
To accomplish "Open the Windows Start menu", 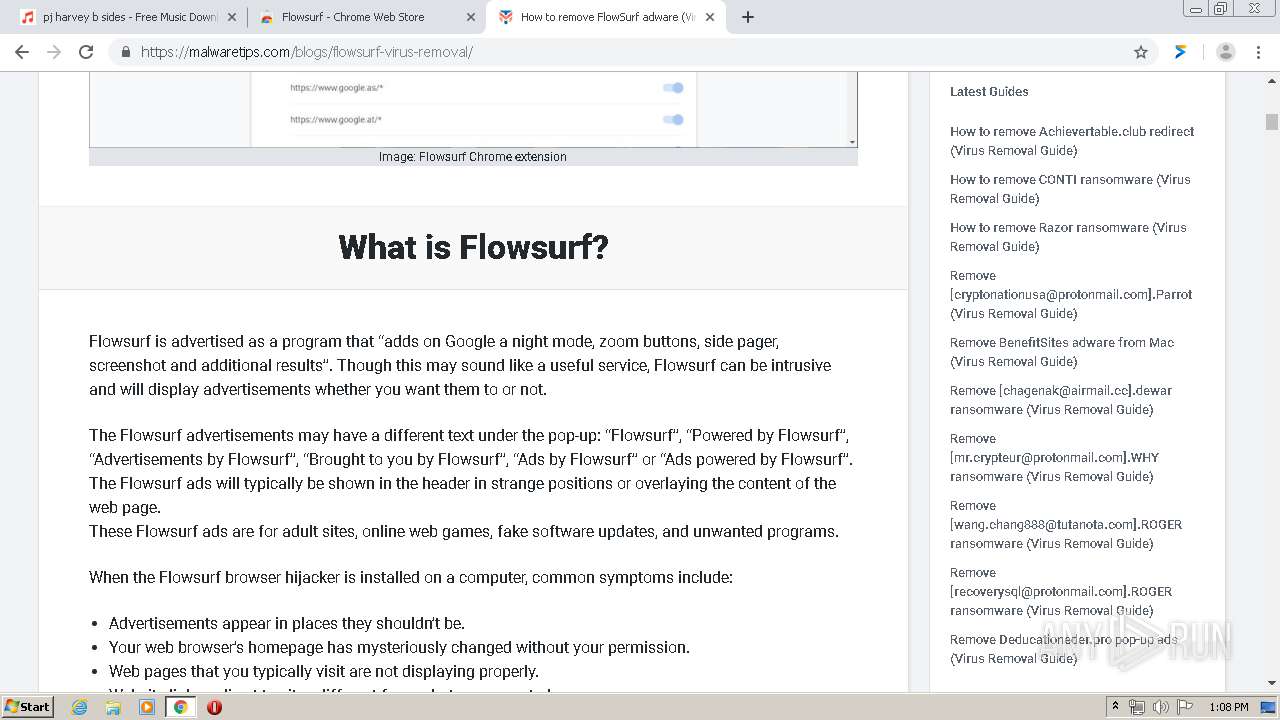I will coord(27,706).
